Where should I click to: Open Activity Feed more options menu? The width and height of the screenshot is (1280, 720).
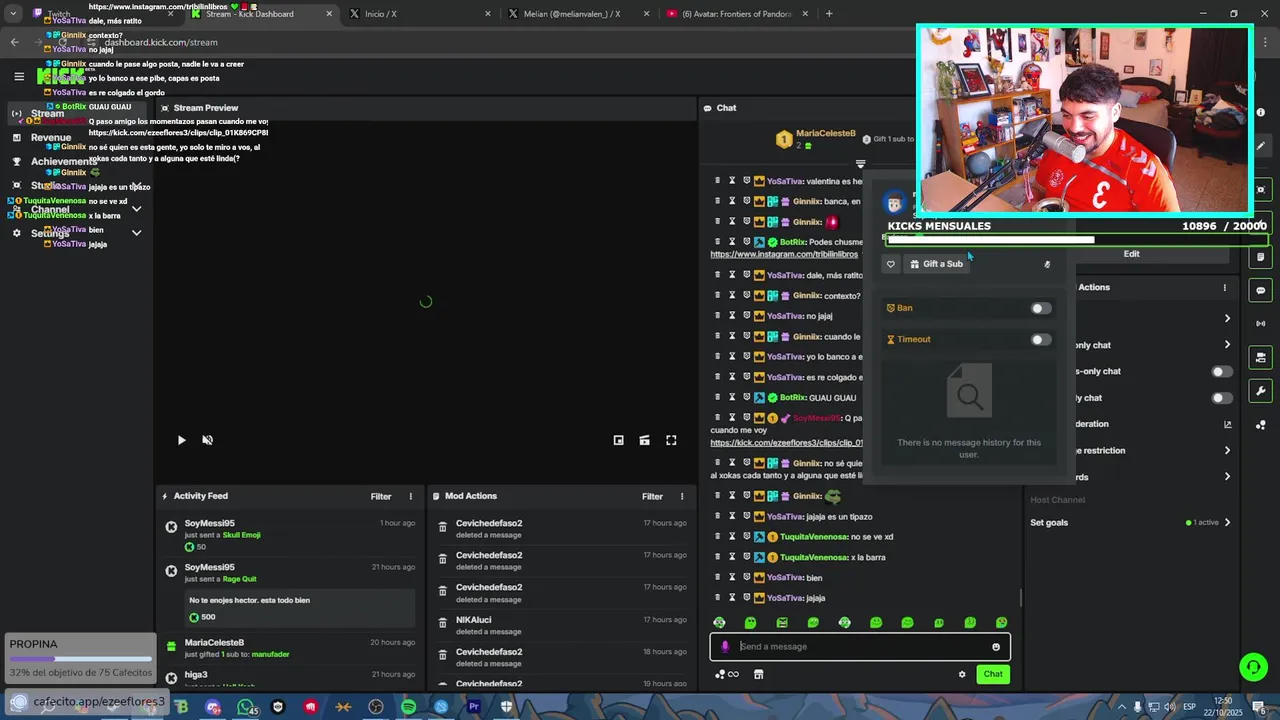pos(410,496)
